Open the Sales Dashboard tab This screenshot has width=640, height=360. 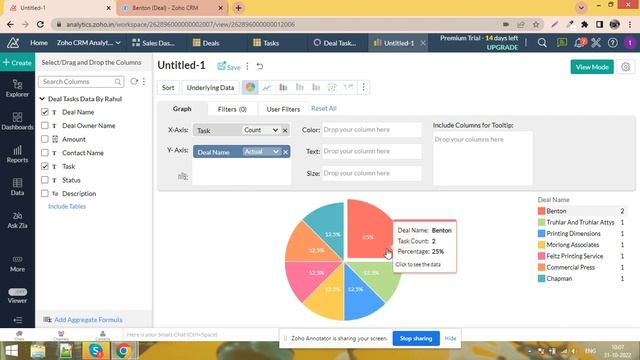point(153,43)
